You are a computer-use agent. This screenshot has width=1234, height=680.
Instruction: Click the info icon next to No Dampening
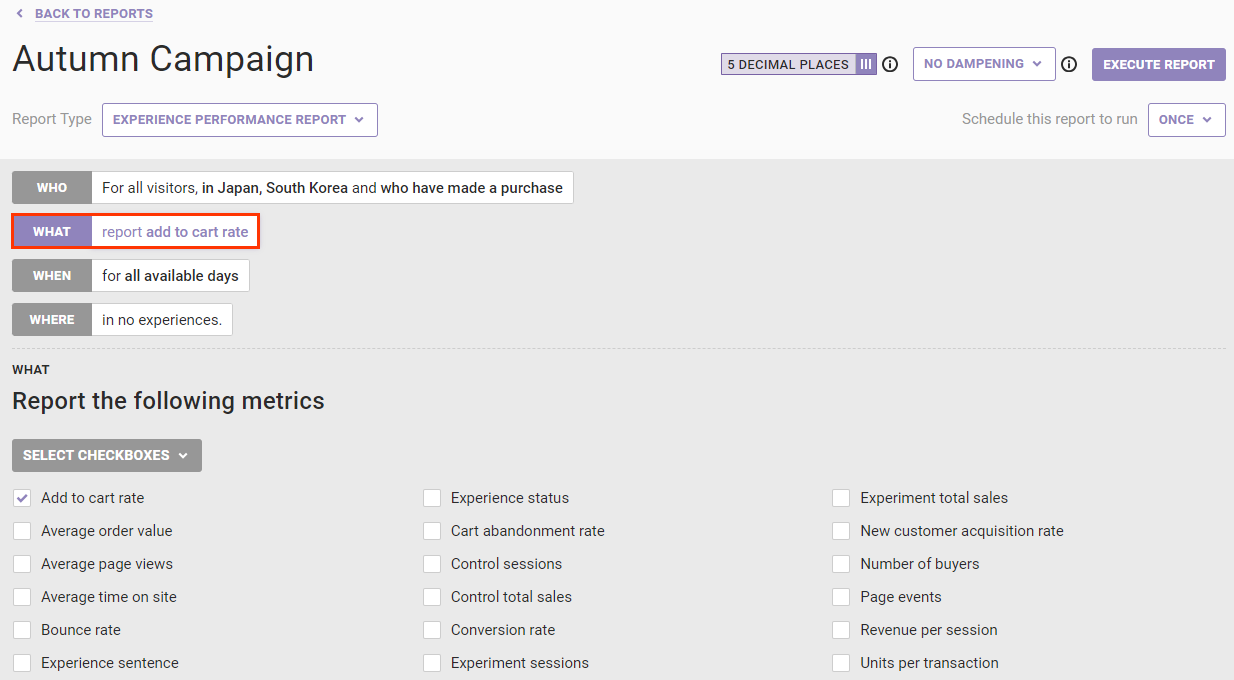point(1069,64)
